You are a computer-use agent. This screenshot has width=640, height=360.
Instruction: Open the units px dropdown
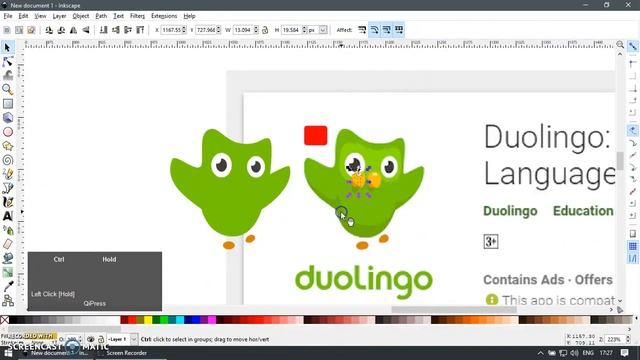coord(323,30)
